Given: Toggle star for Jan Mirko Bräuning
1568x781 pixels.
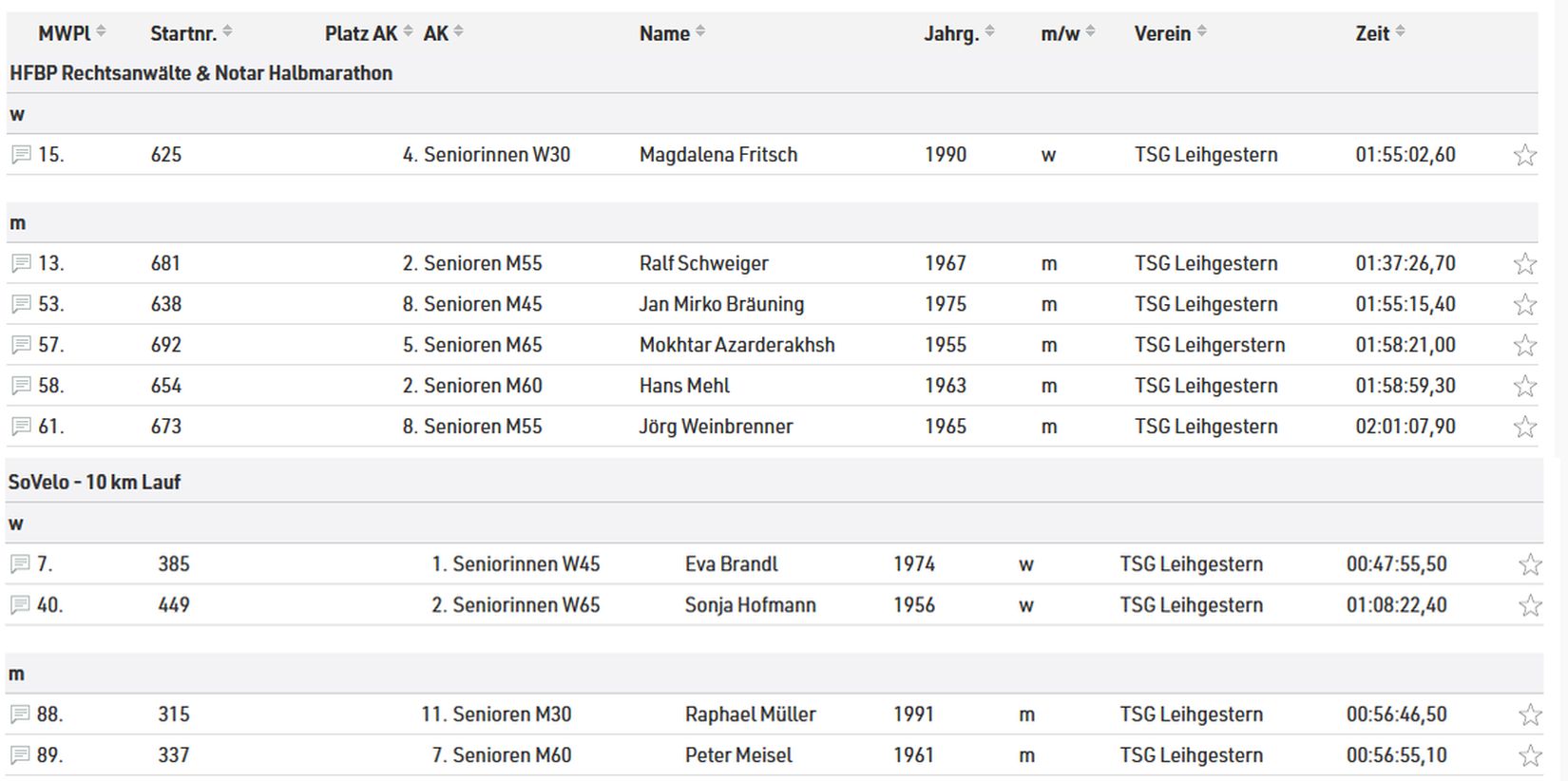Looking at the screenshot, I should 1524,304.
